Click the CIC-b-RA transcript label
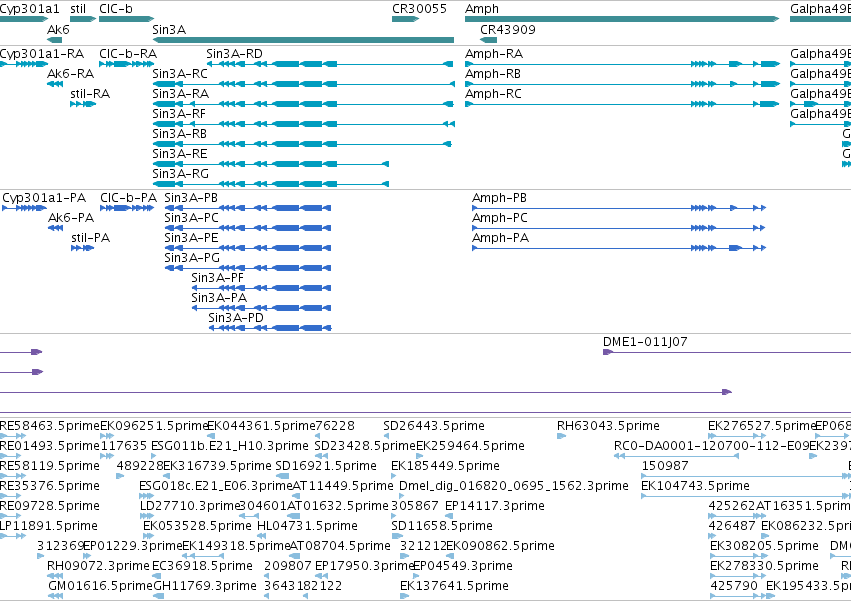Viewport: 851px width, 601px height. pos(128,54)
